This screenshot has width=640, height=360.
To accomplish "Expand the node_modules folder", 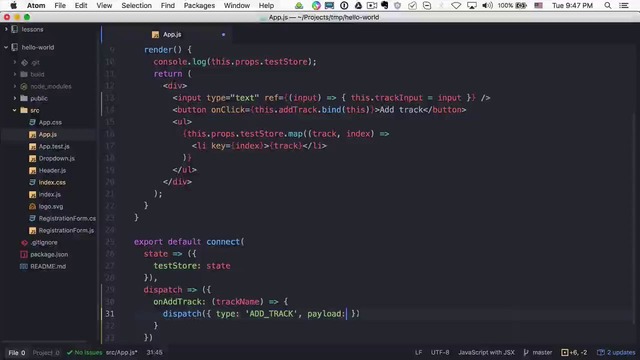I will 15,86.
